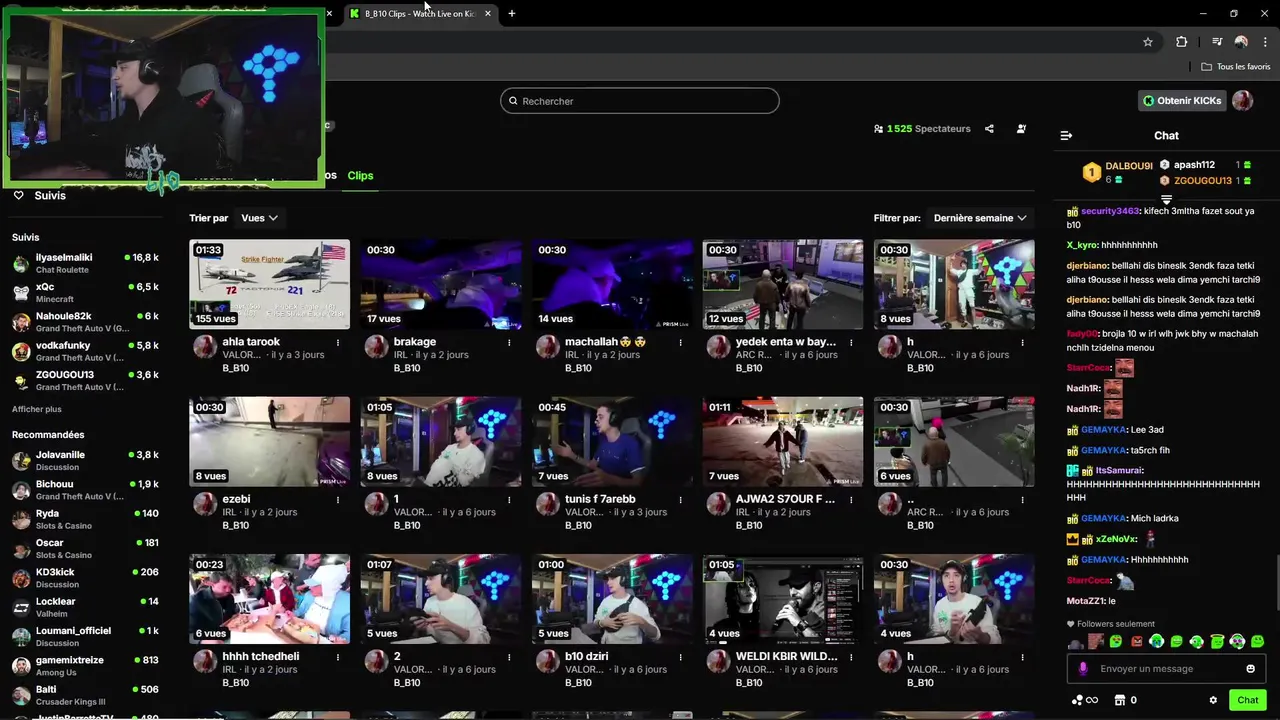Open ilyaselmaliki channel in the sidebar
The image size is (1280, 720).
[x=85, y=263]
